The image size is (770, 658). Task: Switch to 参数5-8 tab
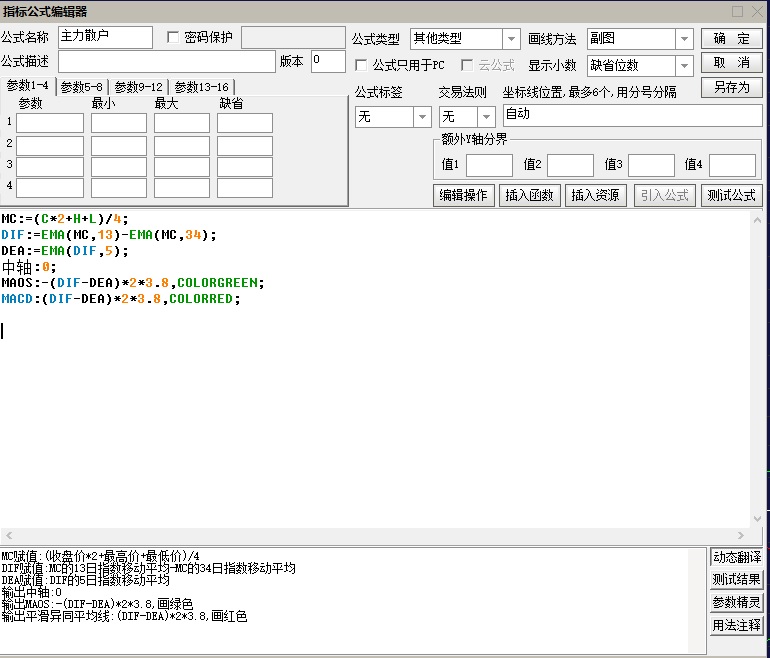(x=81, y=87)
